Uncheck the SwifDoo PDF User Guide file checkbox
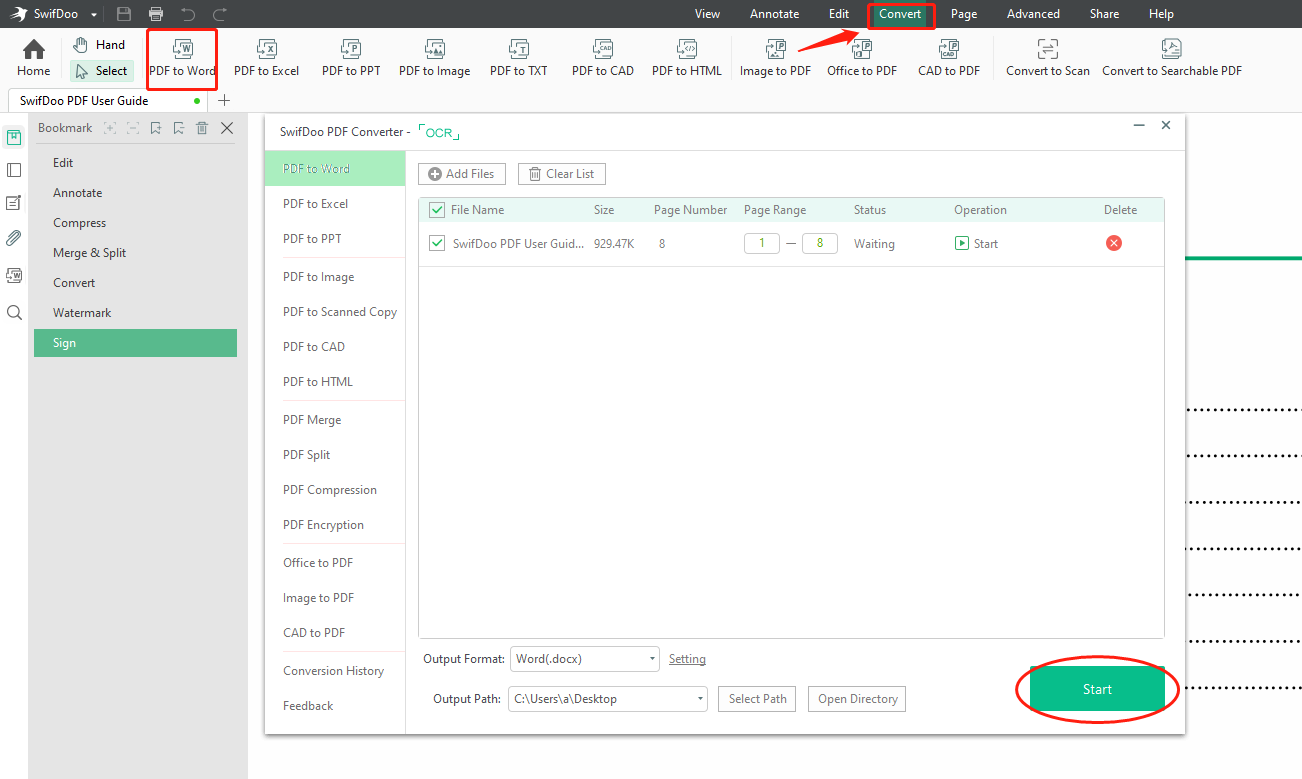Screen dimensions: 1302x779 tap(436, 243)
